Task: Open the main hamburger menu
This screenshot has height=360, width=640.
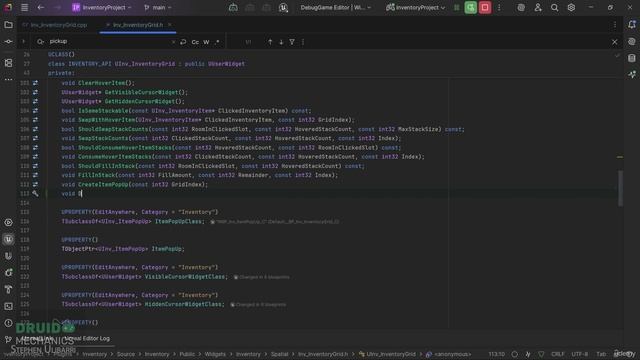Action: point(24,7)
